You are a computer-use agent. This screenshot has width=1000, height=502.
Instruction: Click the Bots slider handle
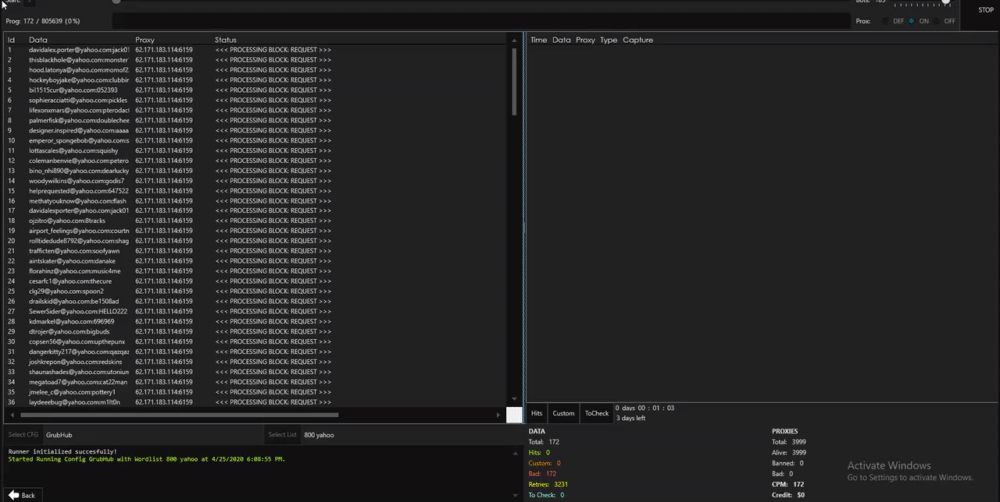click(x=946, y=2)
